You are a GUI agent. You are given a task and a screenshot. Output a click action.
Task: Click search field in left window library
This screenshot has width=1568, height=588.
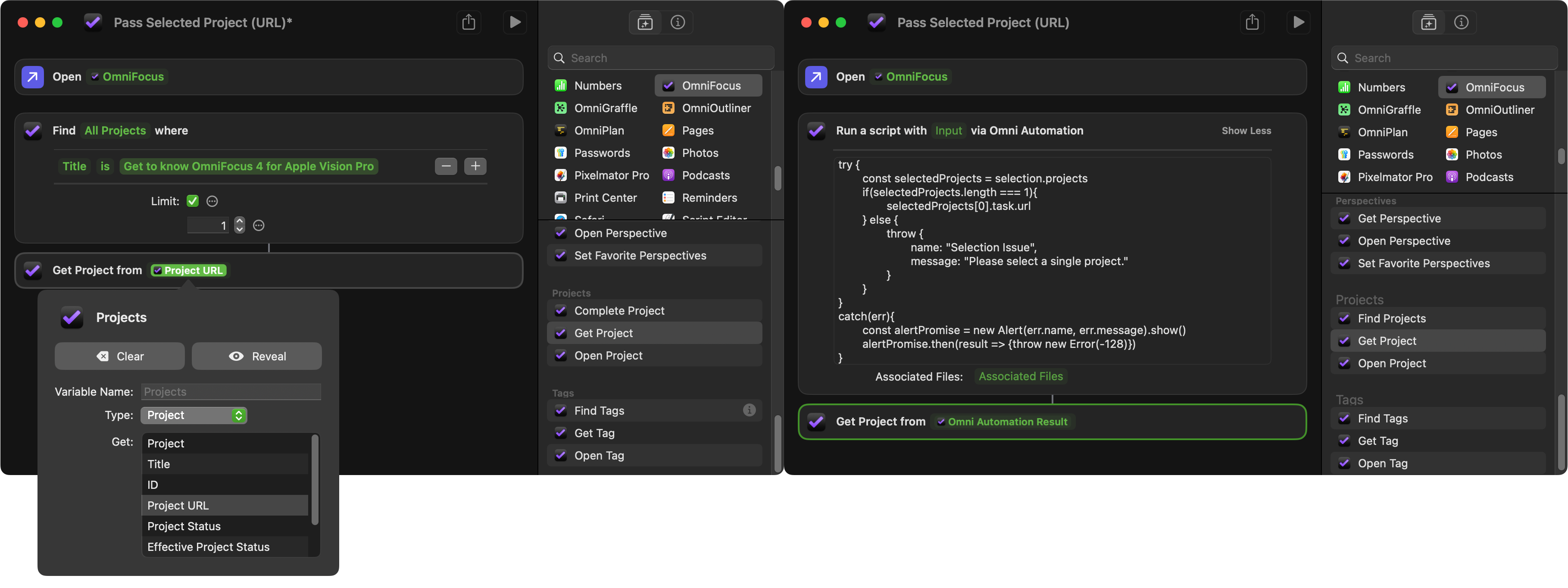[661, 58]
